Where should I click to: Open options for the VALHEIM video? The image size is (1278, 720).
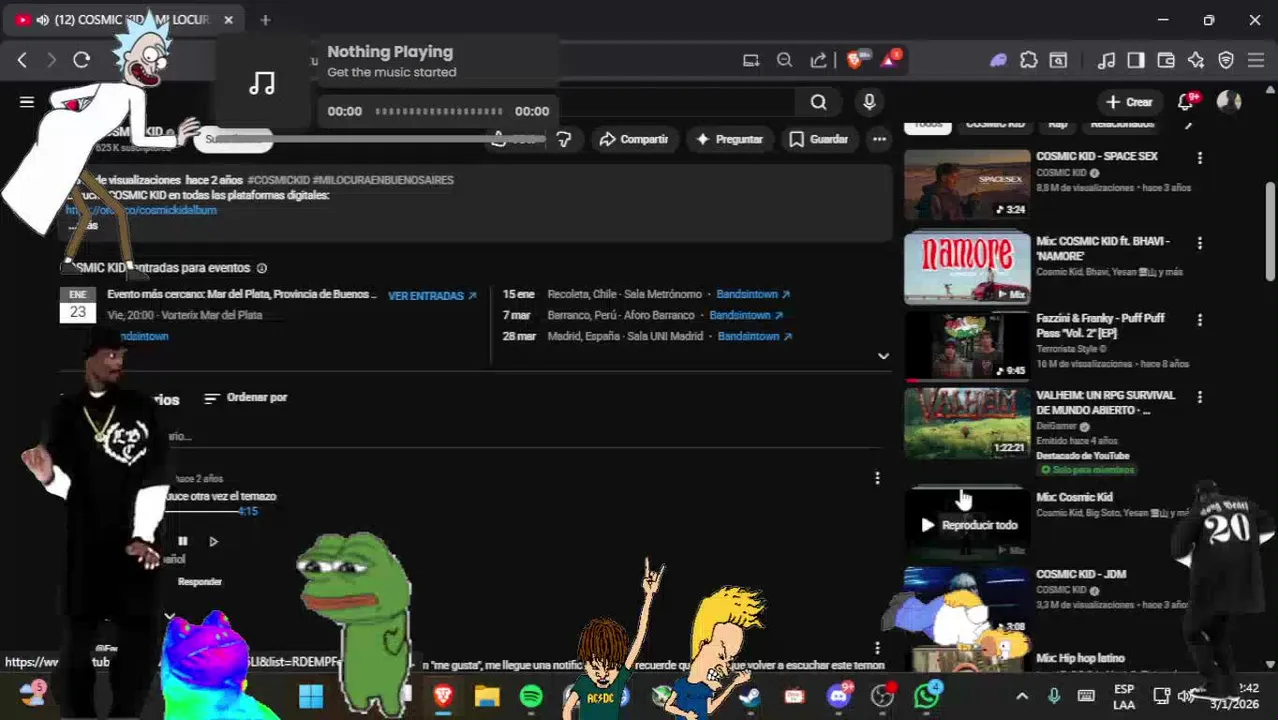pyautogui.click(x=1199, y=397)
